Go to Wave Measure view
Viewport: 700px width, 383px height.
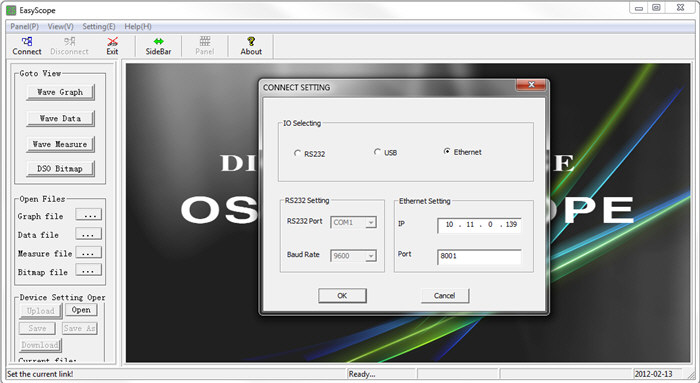(x=60, y=144)
